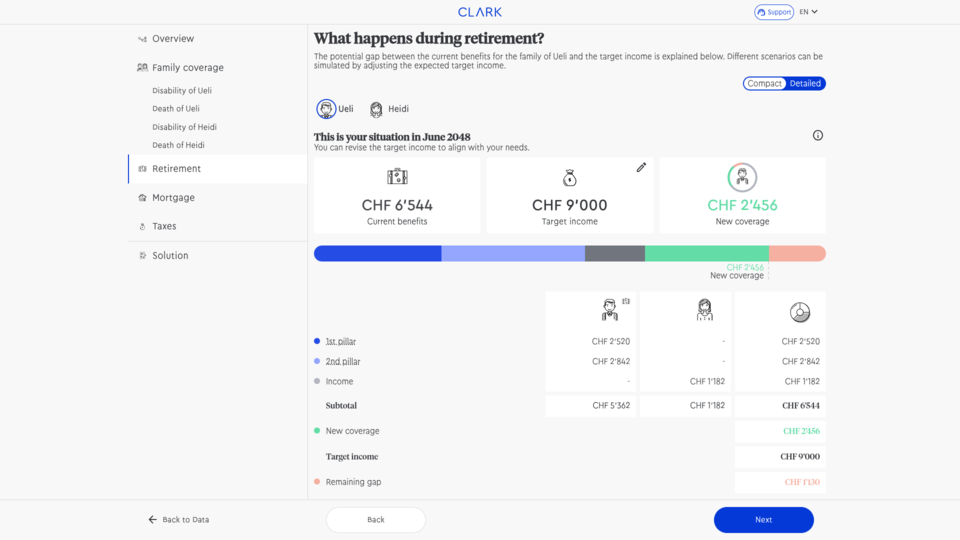Switch view to Compact mode

765,84
